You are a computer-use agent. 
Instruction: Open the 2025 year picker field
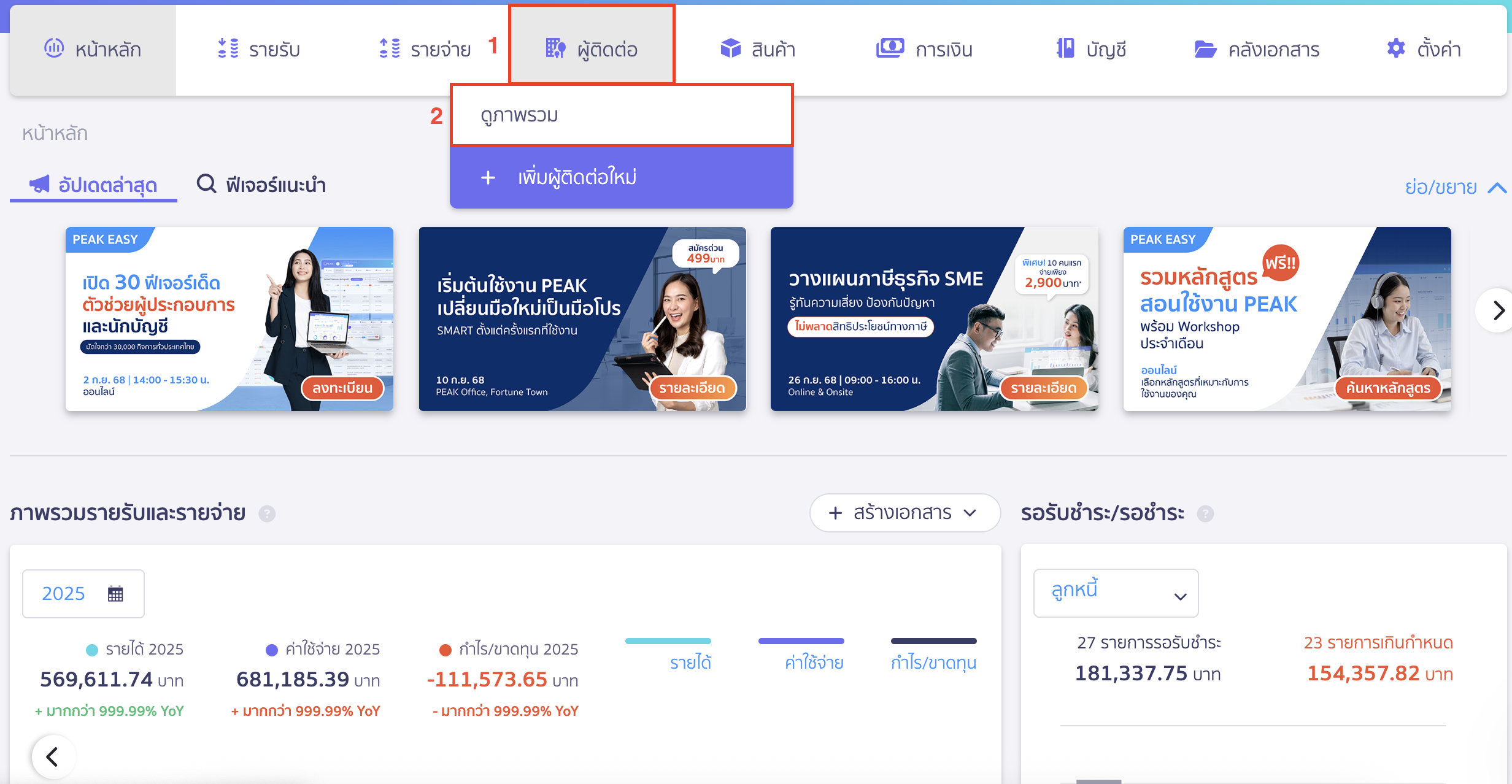(x=83, y=594)
